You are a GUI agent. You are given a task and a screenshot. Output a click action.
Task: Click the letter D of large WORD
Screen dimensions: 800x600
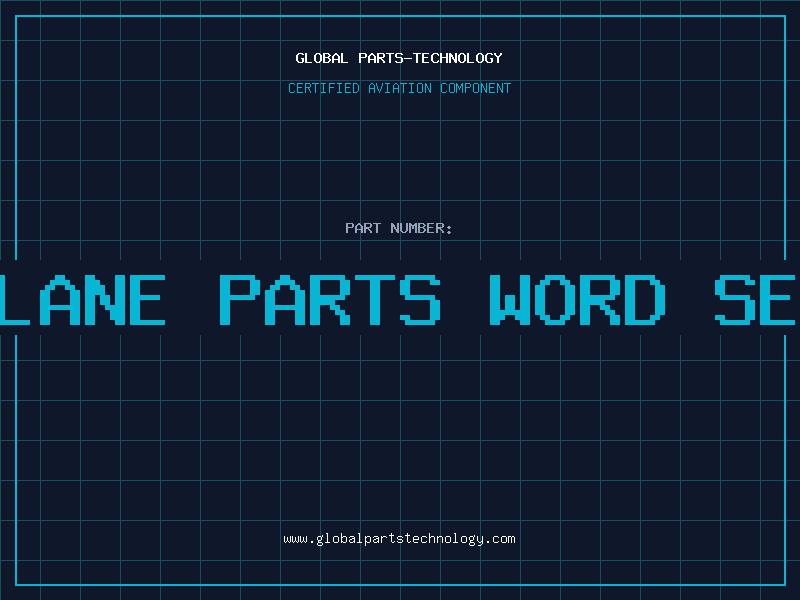[x=645, y=300]
